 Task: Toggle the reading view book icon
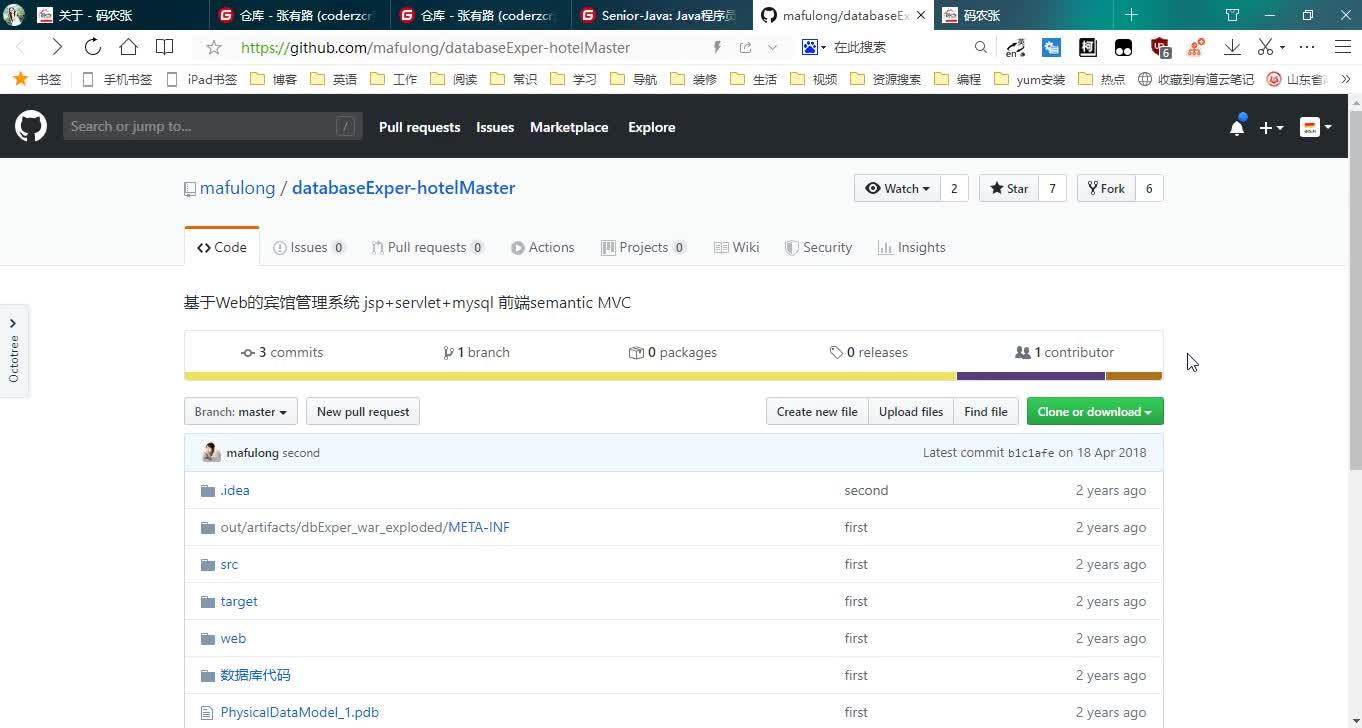(x=164, y=47)
